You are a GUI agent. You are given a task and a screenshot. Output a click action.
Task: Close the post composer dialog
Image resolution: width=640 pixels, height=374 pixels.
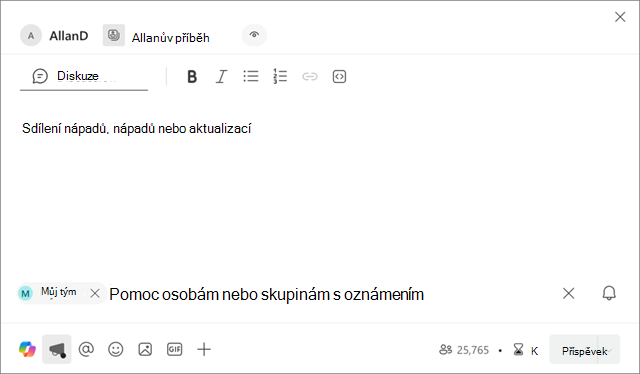[620, 17]
